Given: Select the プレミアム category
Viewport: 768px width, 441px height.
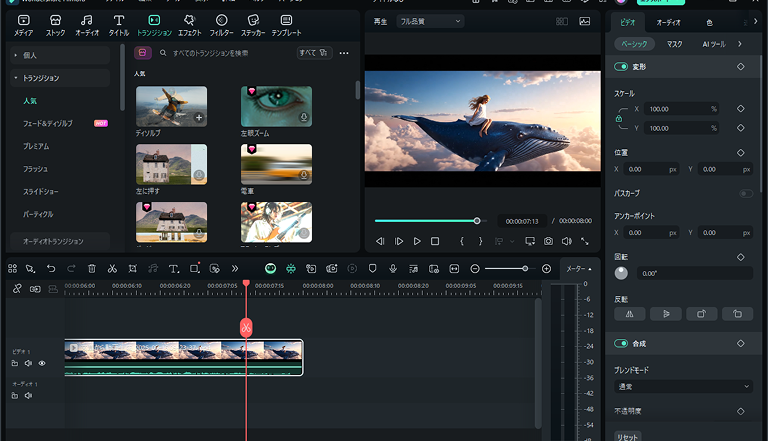Looking at the screenshot, I should tap(36, 146).
